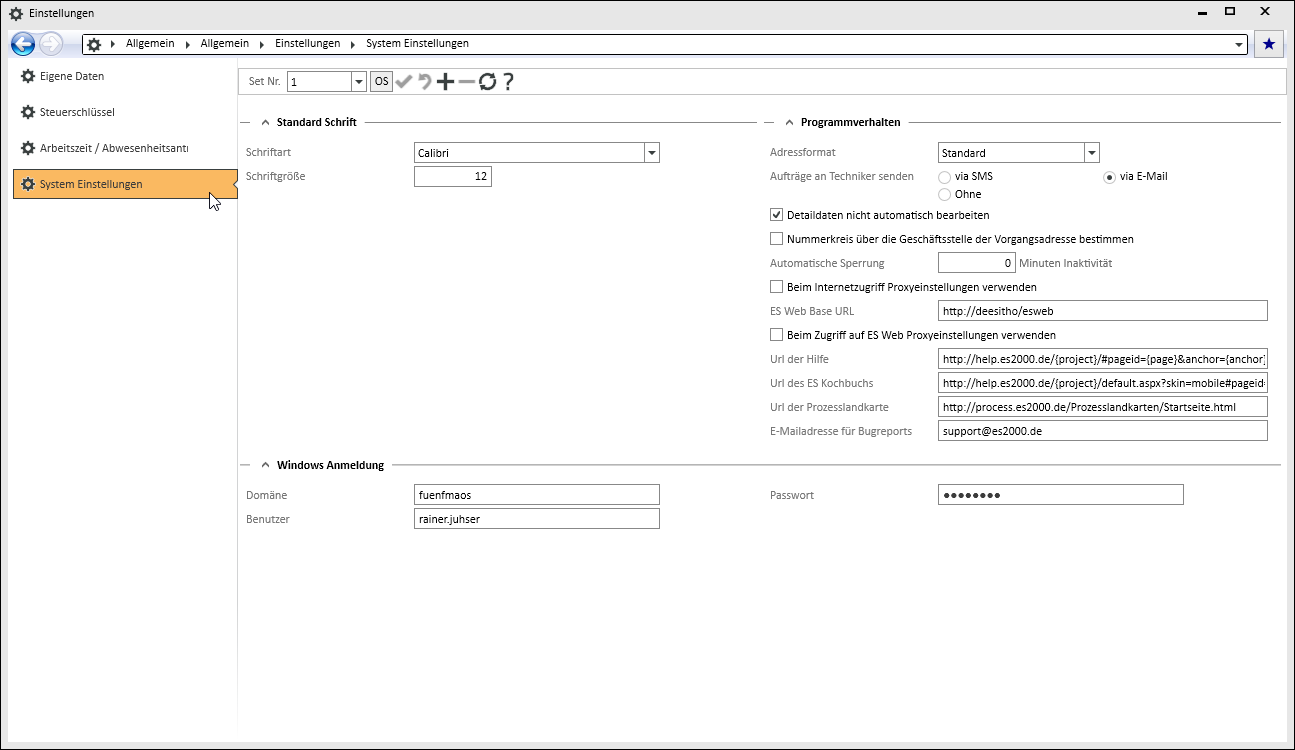Select the Ohne radio button
This screenshot has width=1295, height=750.
pos(944,195)
